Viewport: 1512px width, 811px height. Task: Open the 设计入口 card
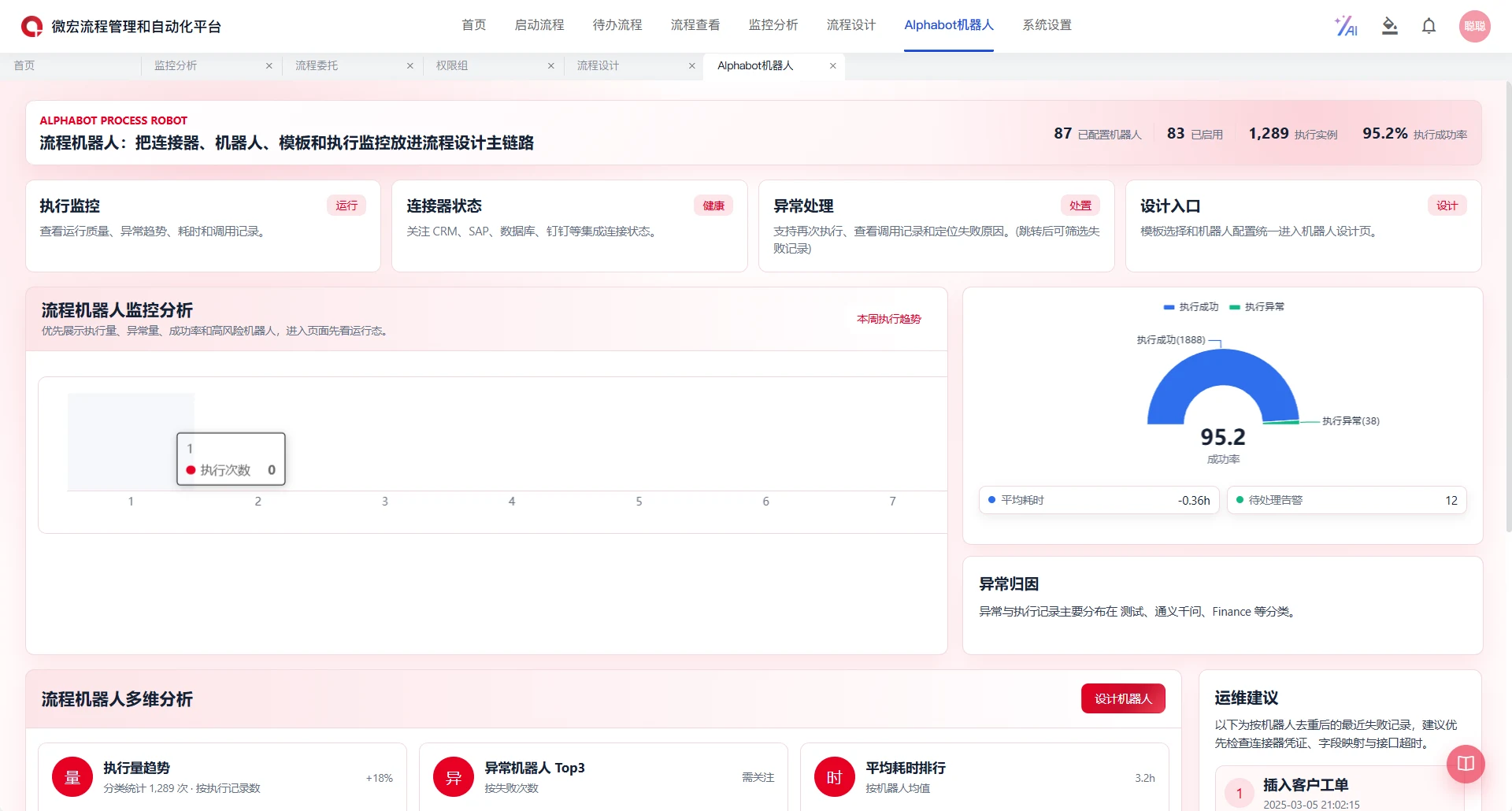point(1303,226)
